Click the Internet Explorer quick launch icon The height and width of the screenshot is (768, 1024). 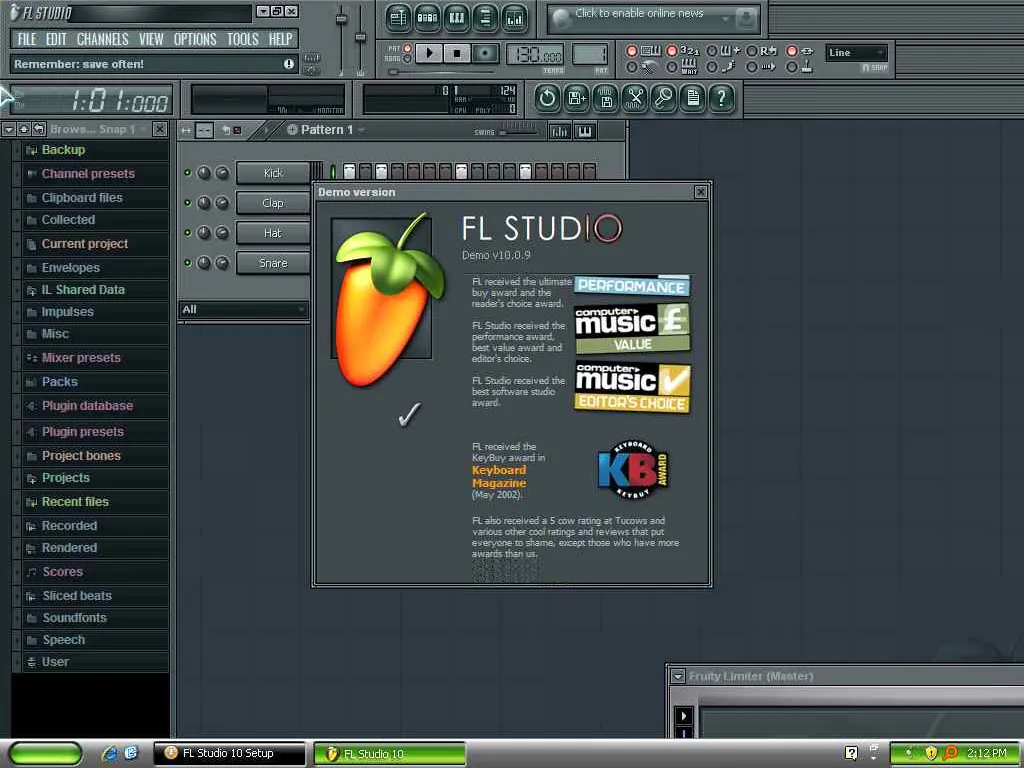point(110,753)
